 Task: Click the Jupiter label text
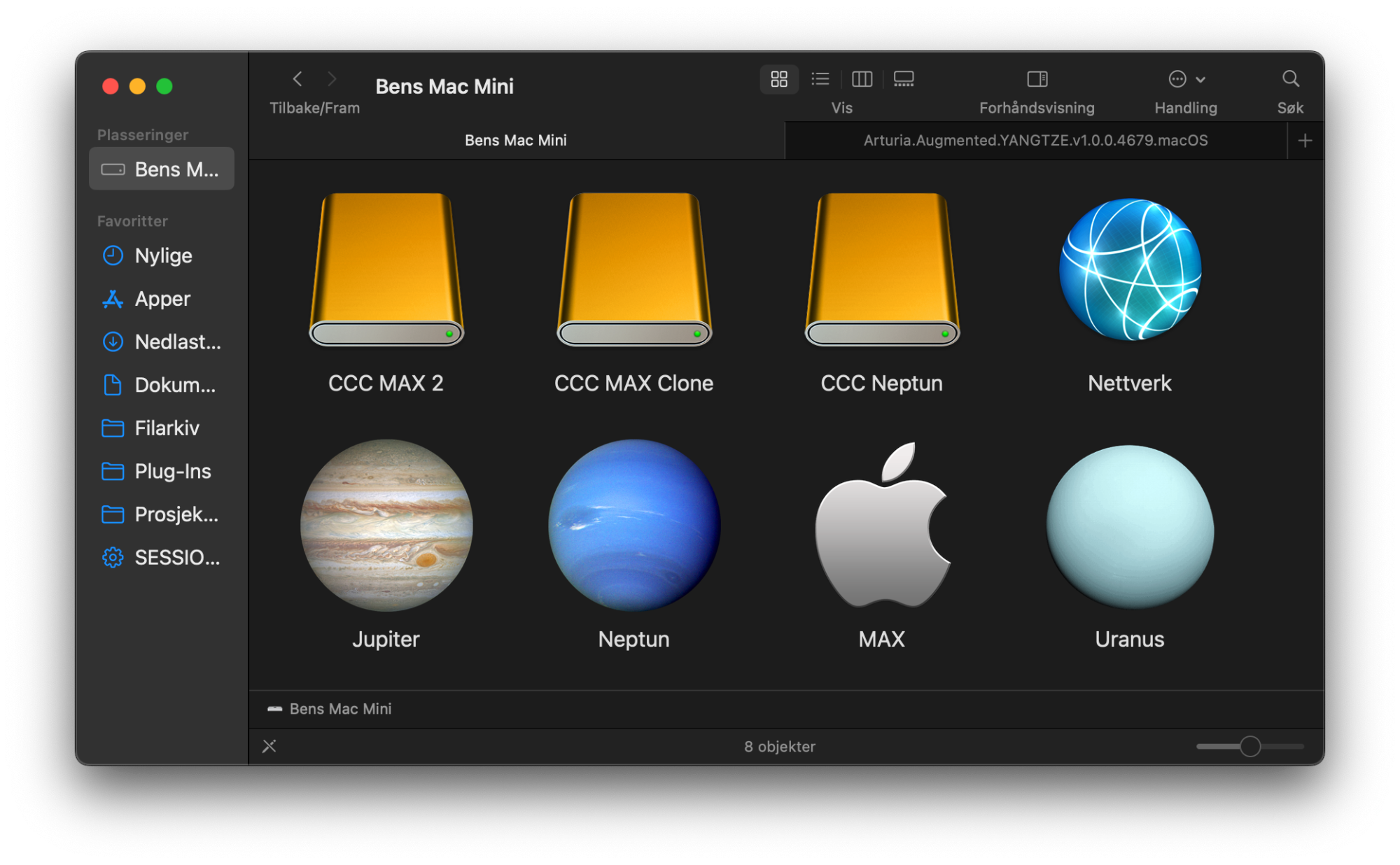coord(386,639)
